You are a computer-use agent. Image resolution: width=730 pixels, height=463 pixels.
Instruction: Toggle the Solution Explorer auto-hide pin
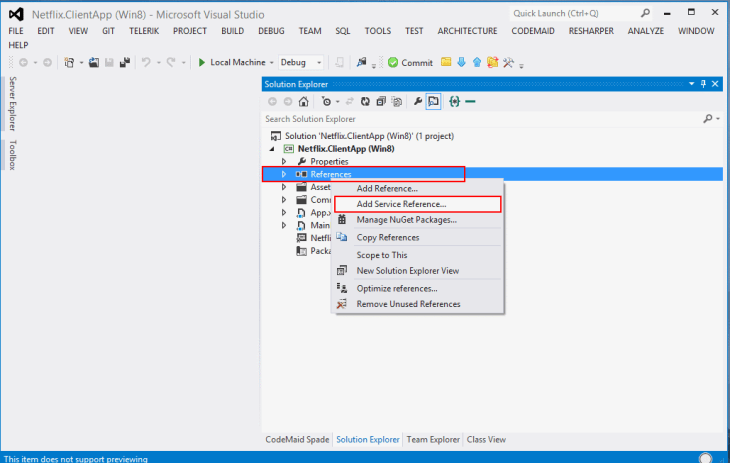pos(703,84)
